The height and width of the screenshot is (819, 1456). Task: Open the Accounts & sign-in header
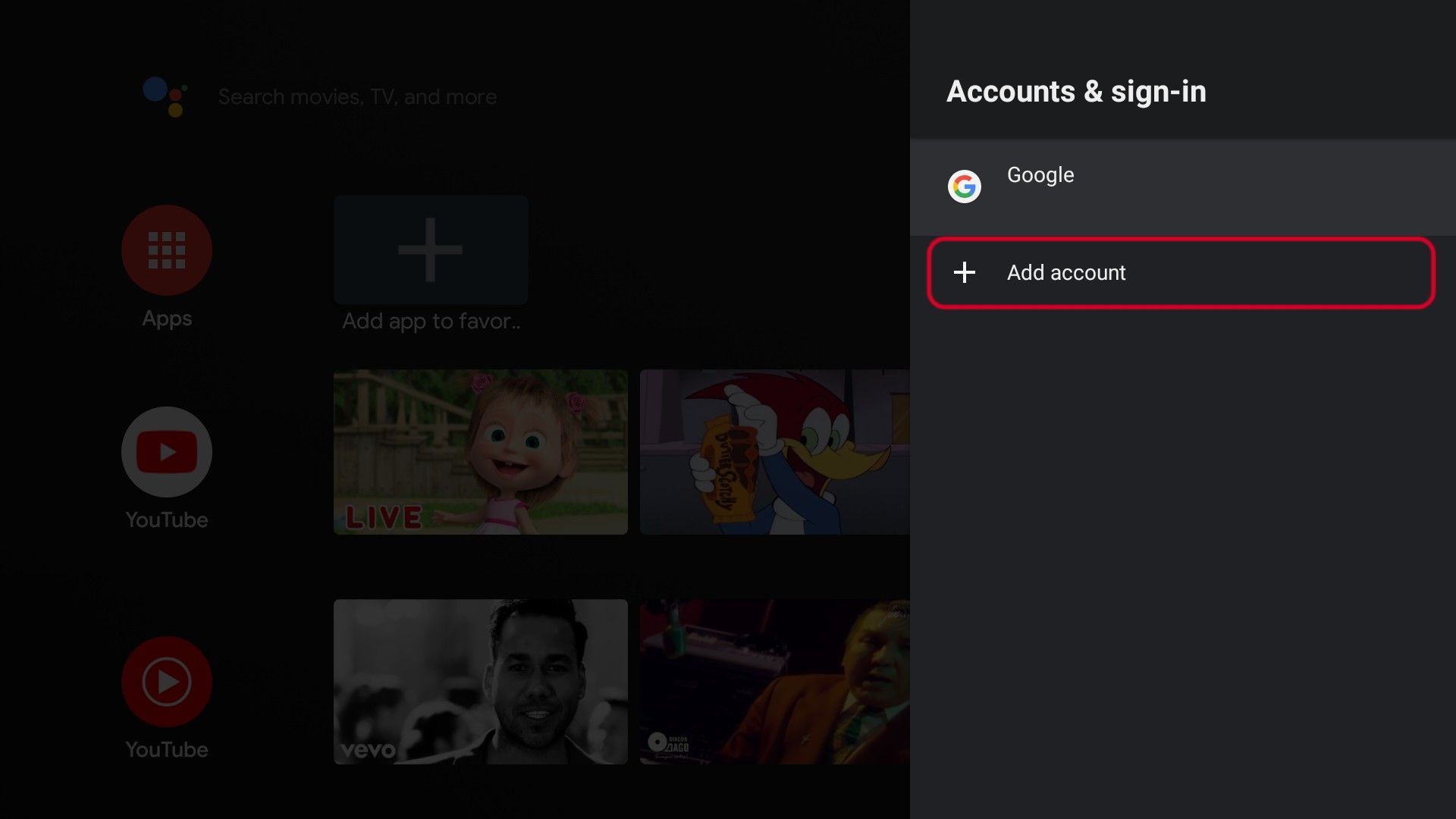1076,92
